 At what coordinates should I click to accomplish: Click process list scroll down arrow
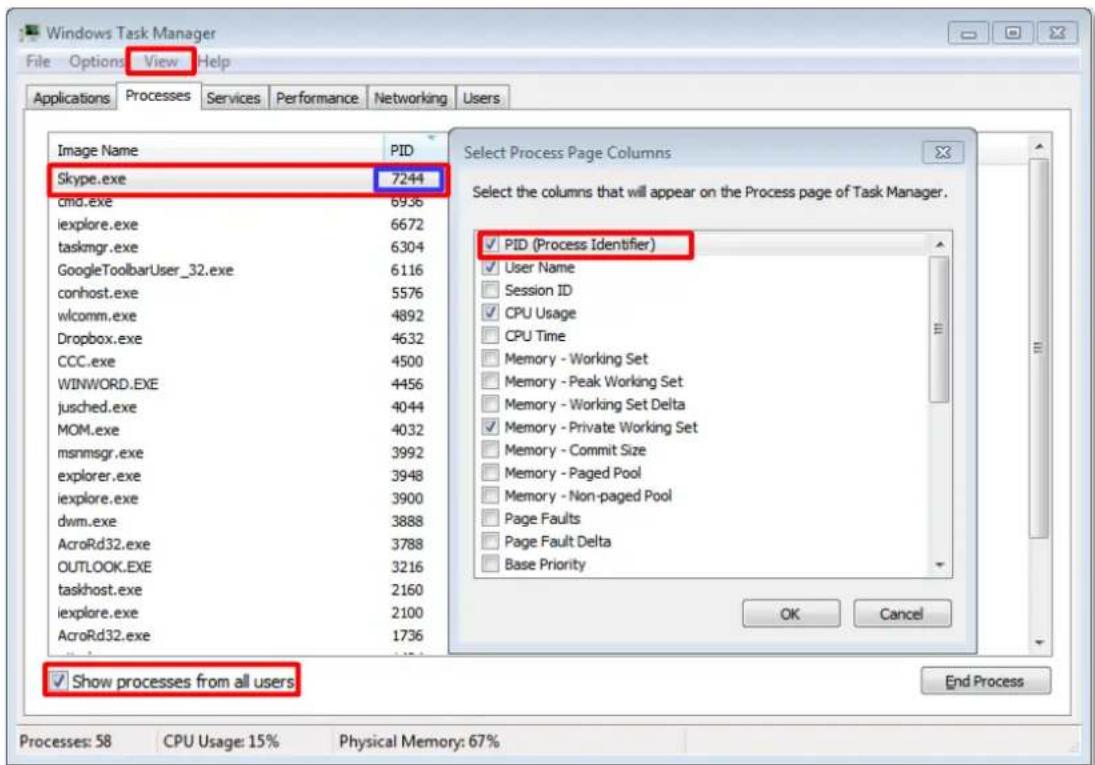[x=1039, y=642]
